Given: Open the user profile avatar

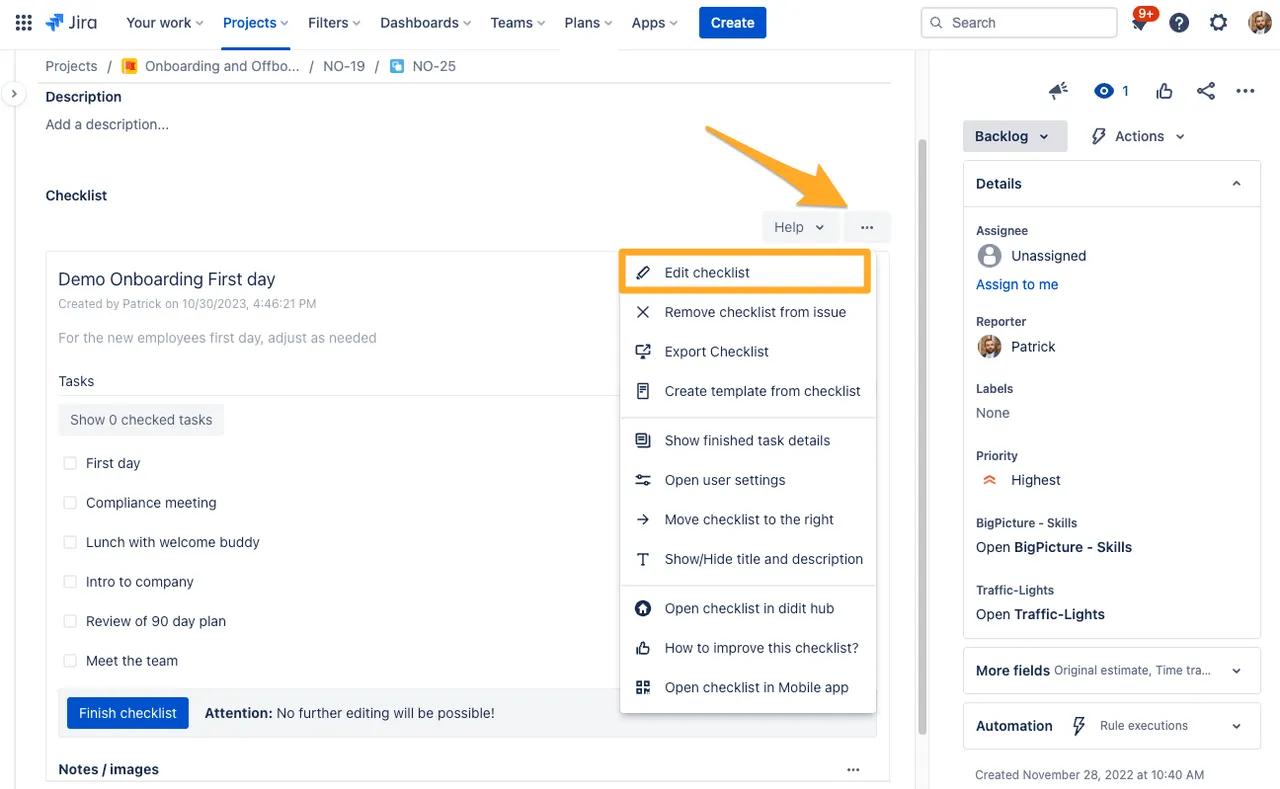Looking at the screenshot, I should [x=1260, y=22].
